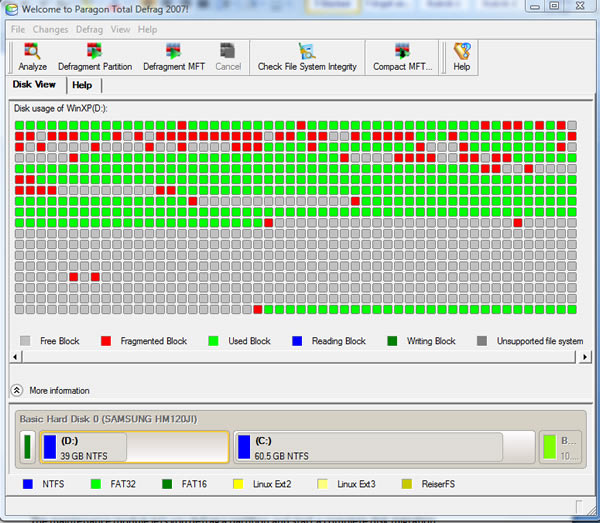Select the small dark green first partition

27,447
